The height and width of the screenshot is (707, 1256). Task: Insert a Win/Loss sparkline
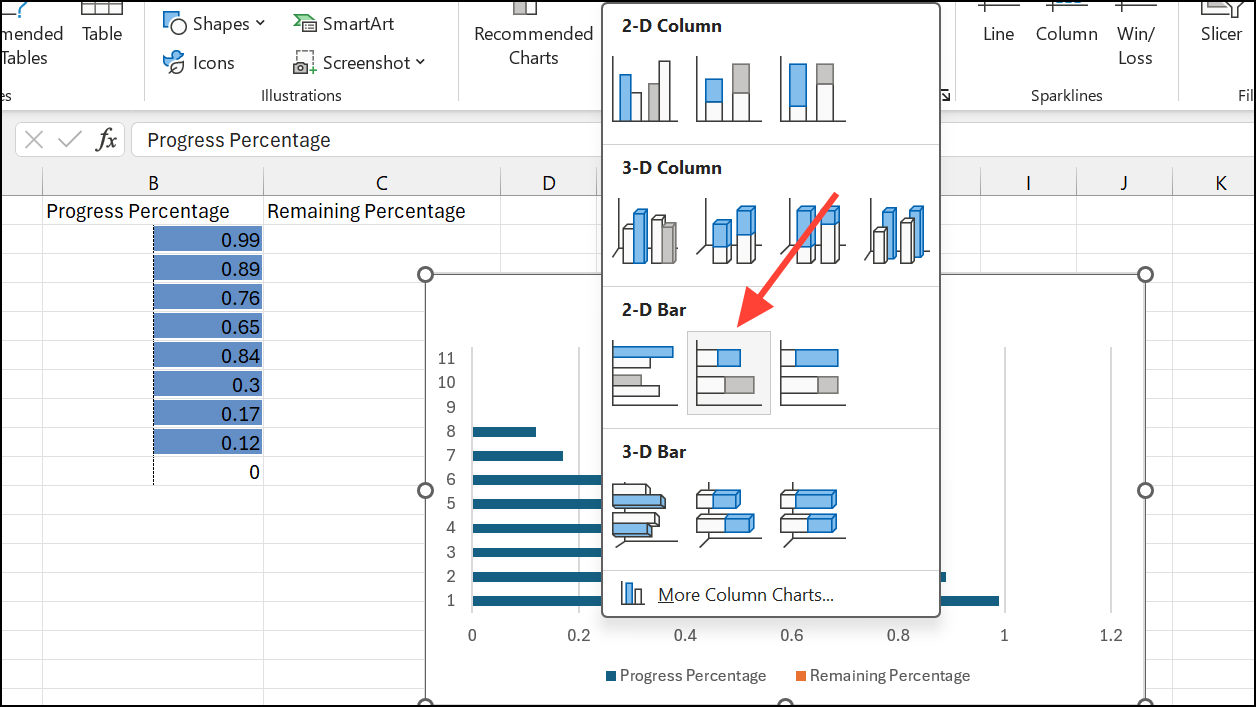1135,42
